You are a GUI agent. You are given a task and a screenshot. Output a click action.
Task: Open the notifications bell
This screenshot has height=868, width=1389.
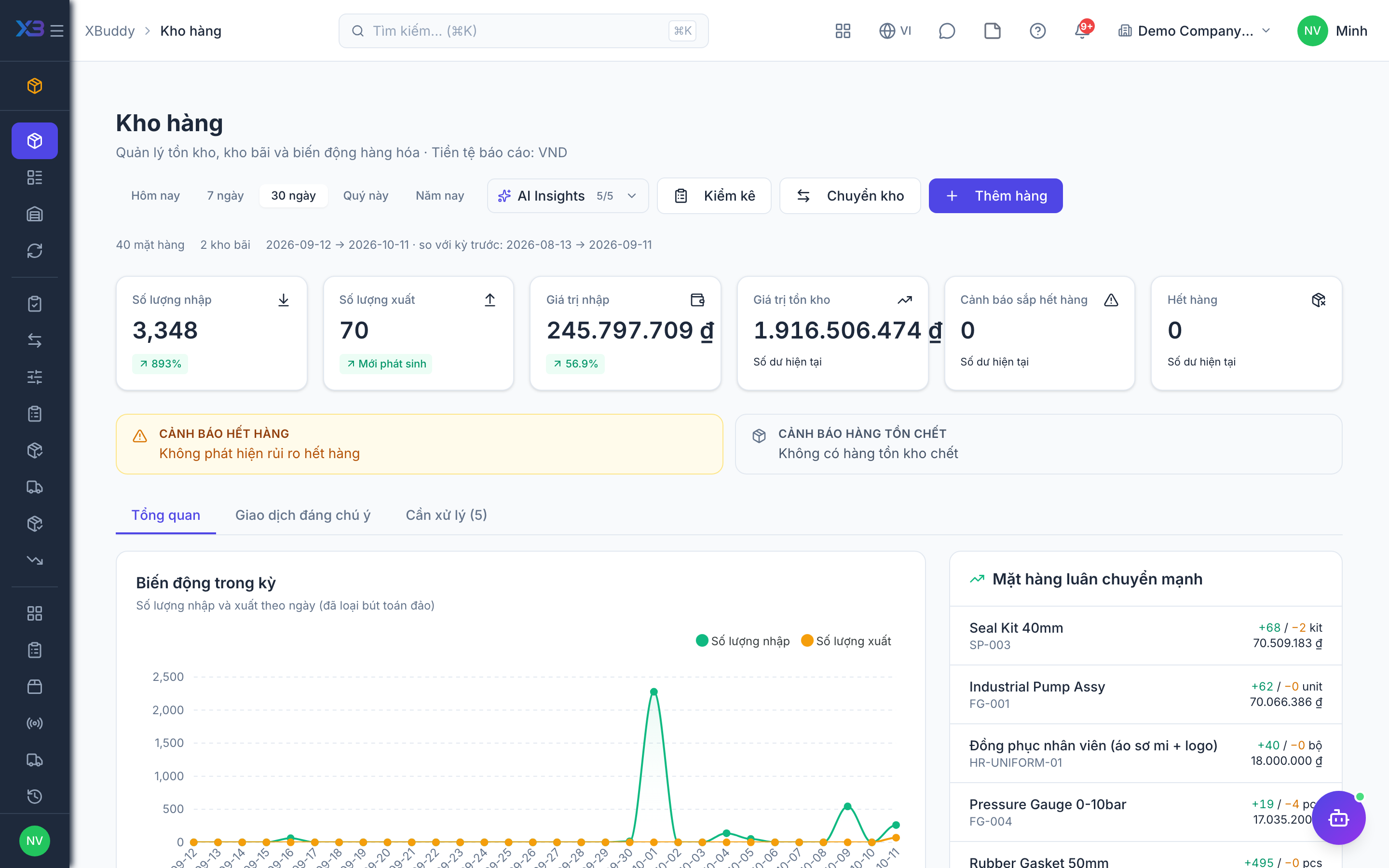(1082, 31)
